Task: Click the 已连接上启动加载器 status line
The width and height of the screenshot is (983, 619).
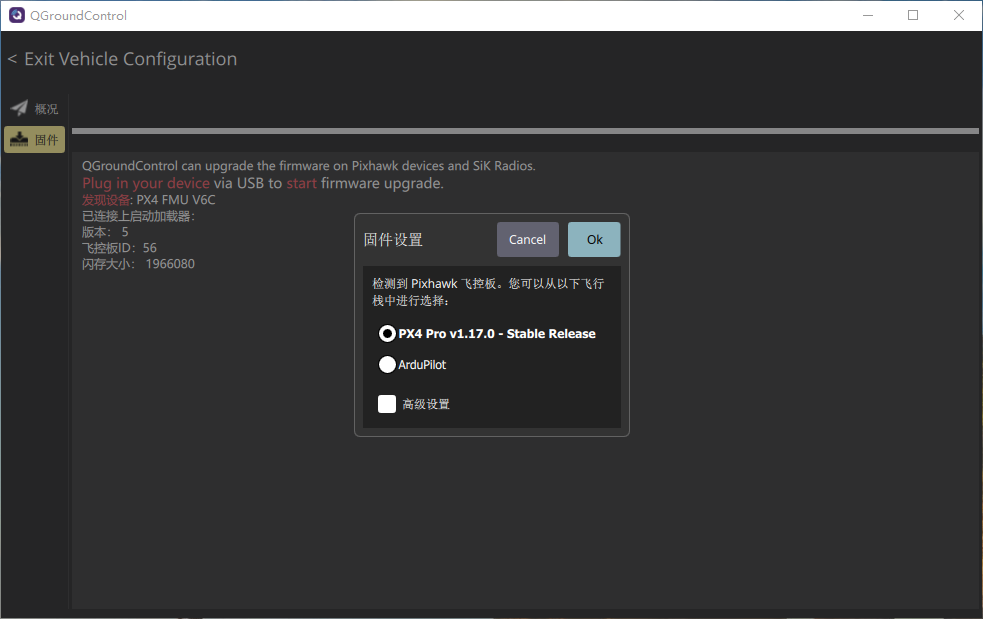Action: (x=139, y=216)
